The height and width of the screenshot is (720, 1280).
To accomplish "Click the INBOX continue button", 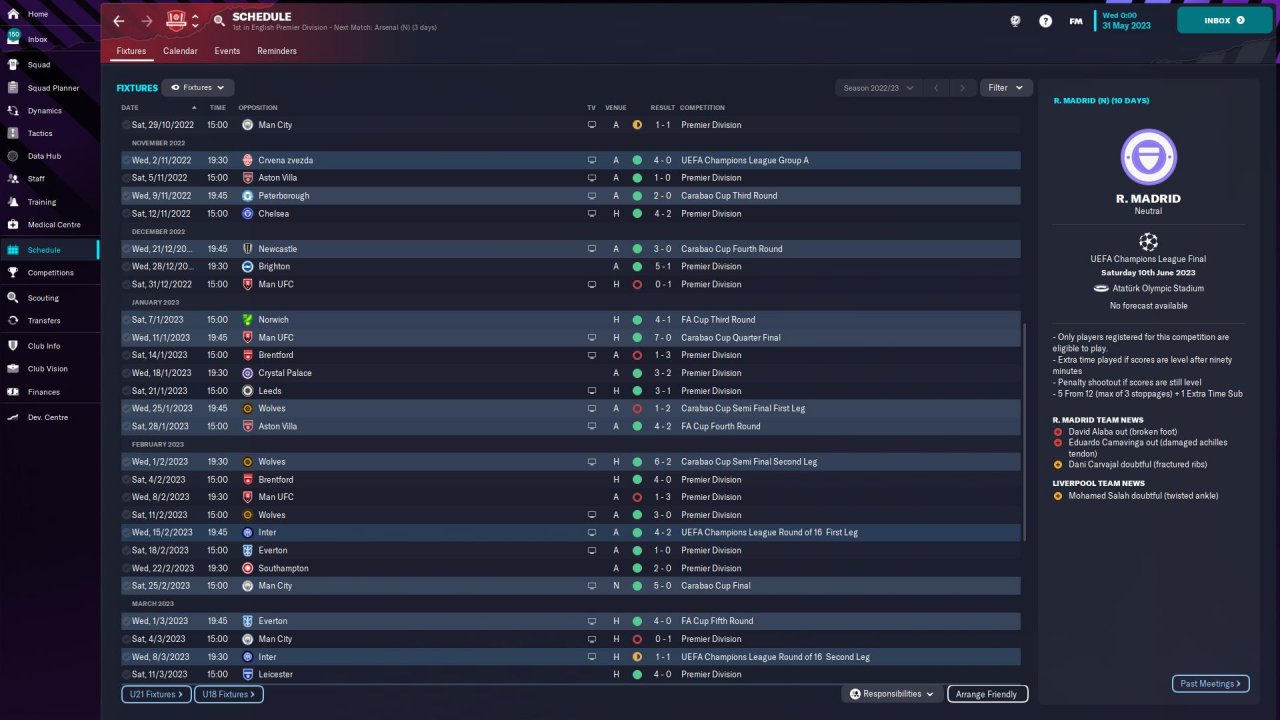I will pos(1225,20).
